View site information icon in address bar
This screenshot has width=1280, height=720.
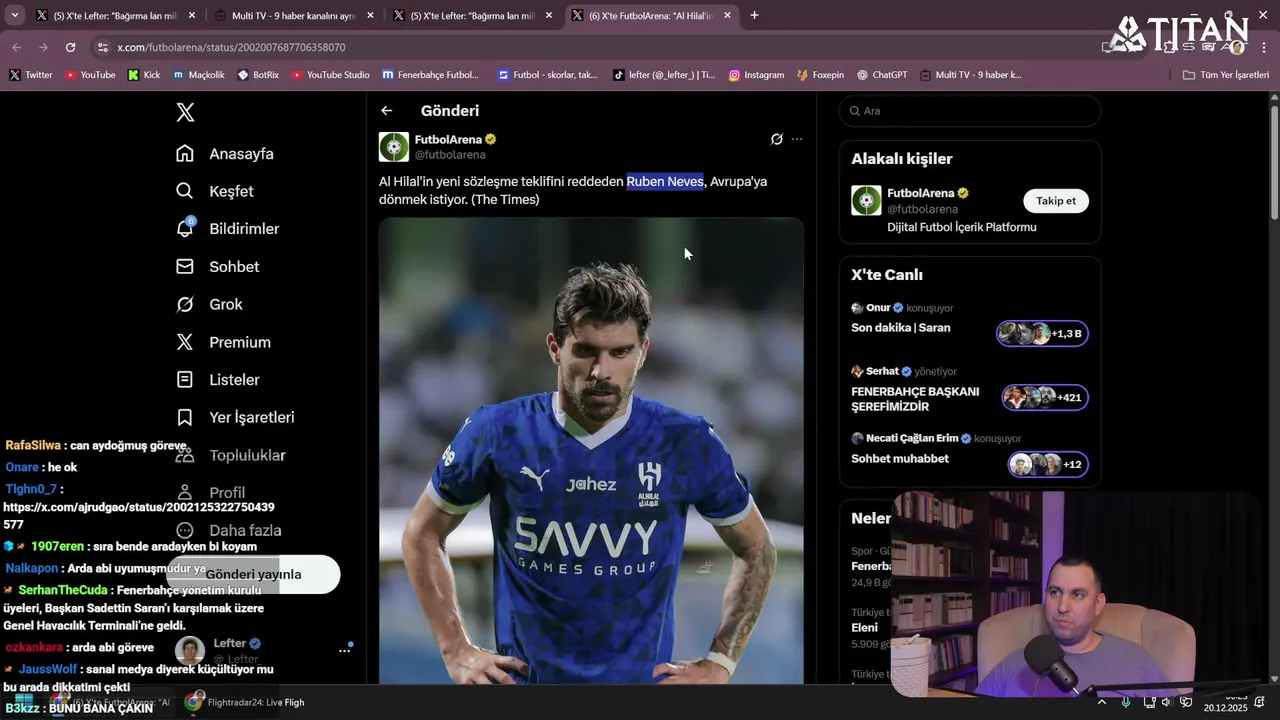coord(102,47)
